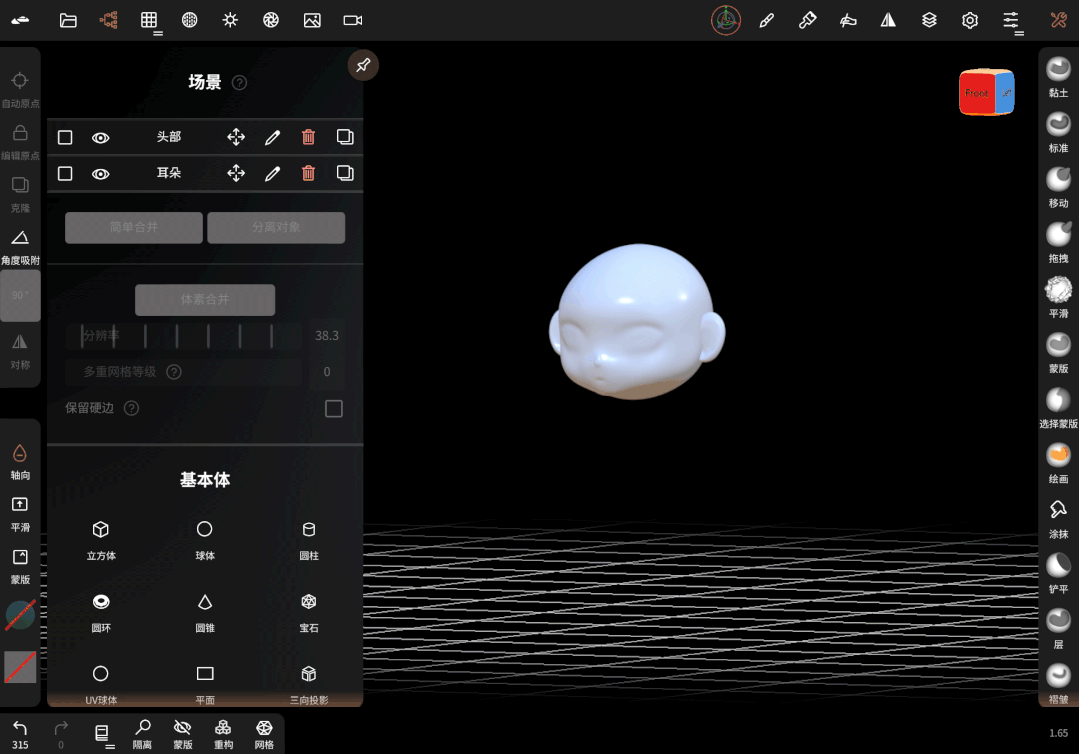Click the gizmo axis icon
The width and height of the screenshot is (1079, 754).
tap(726, 21)
